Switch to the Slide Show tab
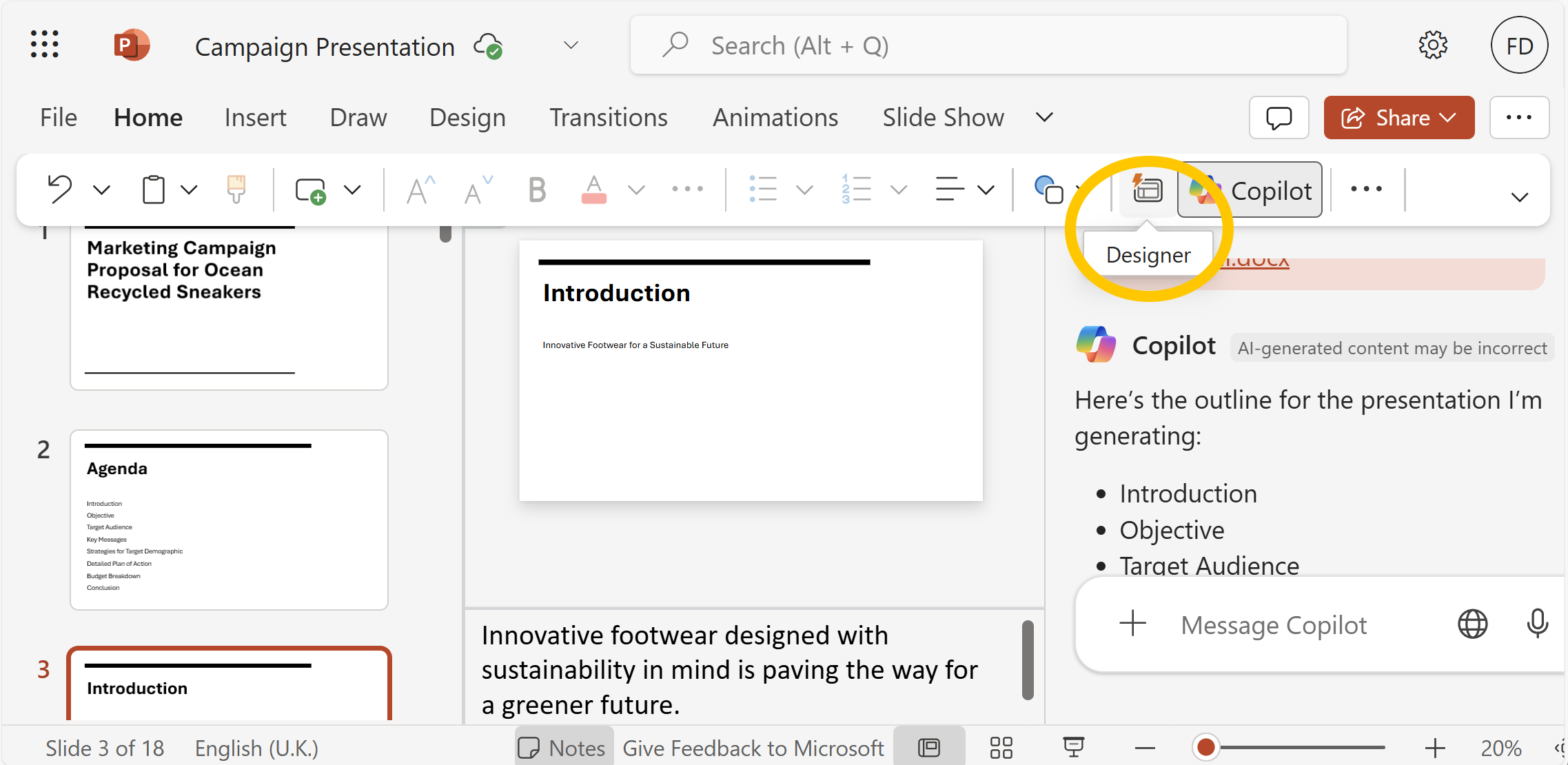 click(x=943, y=118)
